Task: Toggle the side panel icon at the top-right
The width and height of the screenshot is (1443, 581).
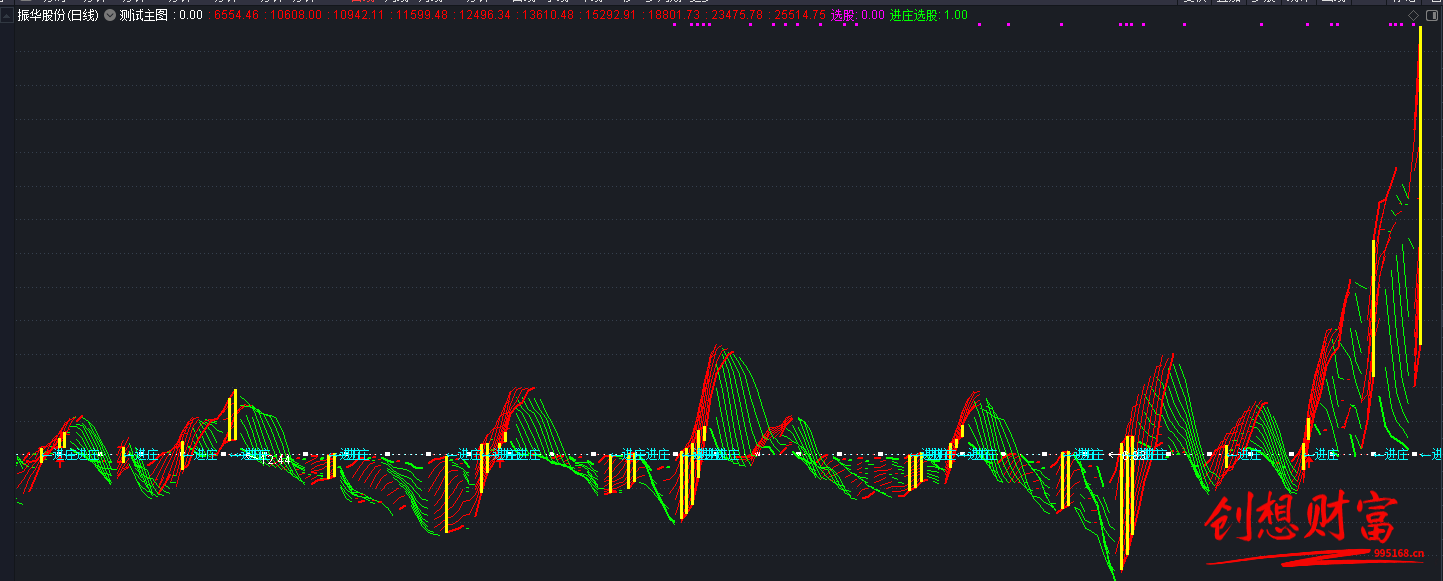Action: click(x=1430, y=16)
